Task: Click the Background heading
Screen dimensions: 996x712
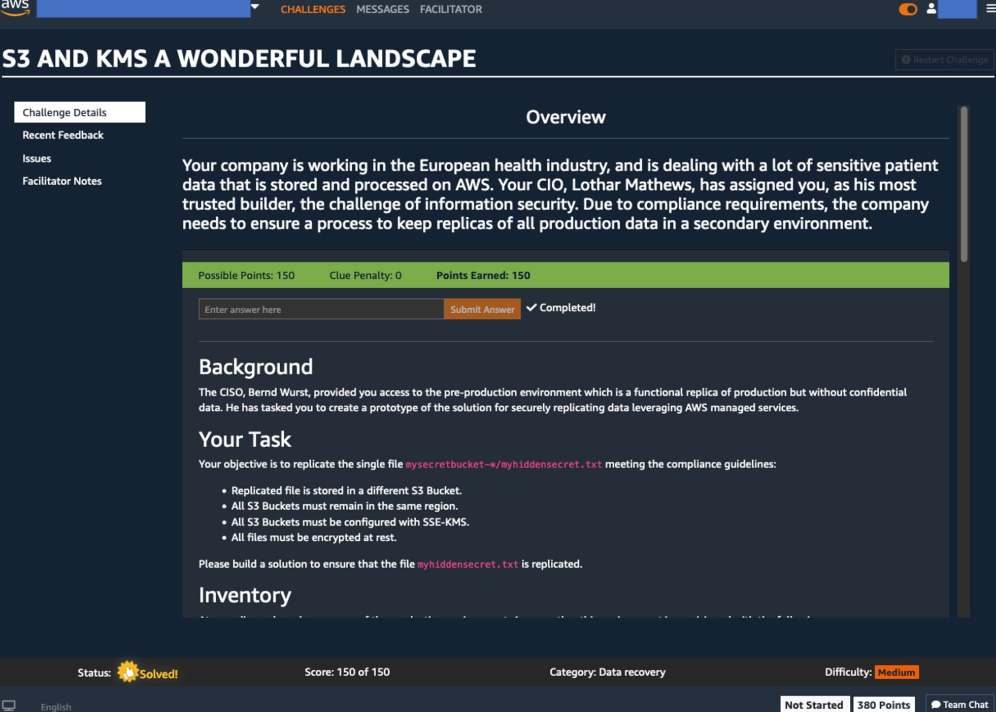Action: pyautogui.click(x=255, y=367)
